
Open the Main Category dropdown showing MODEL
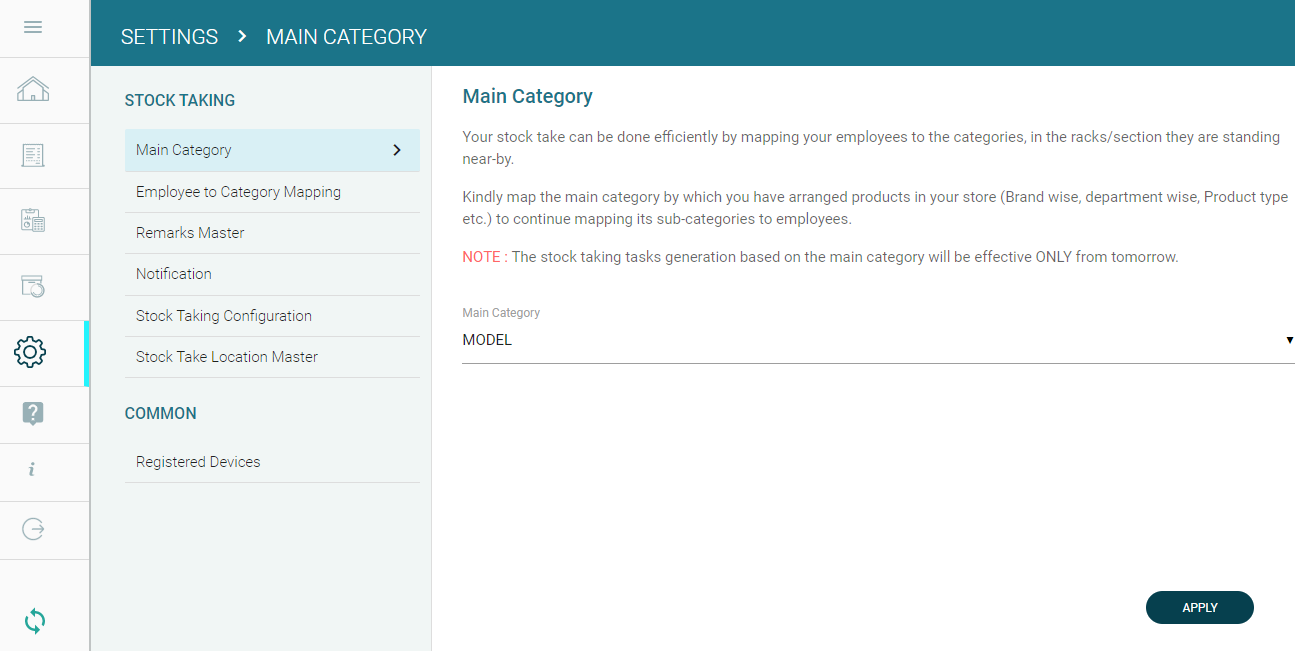pyautogui.click(x=876, y=340)
